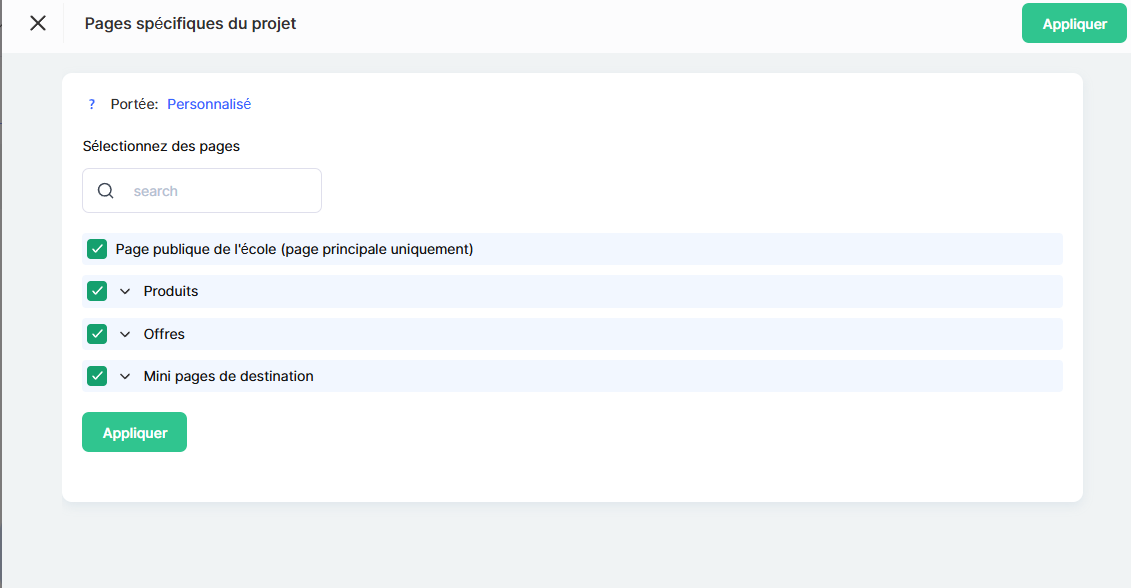Select the Produits row label
Image resolution: width=1131 pixels, height=588 pixels.
point(171,292)
